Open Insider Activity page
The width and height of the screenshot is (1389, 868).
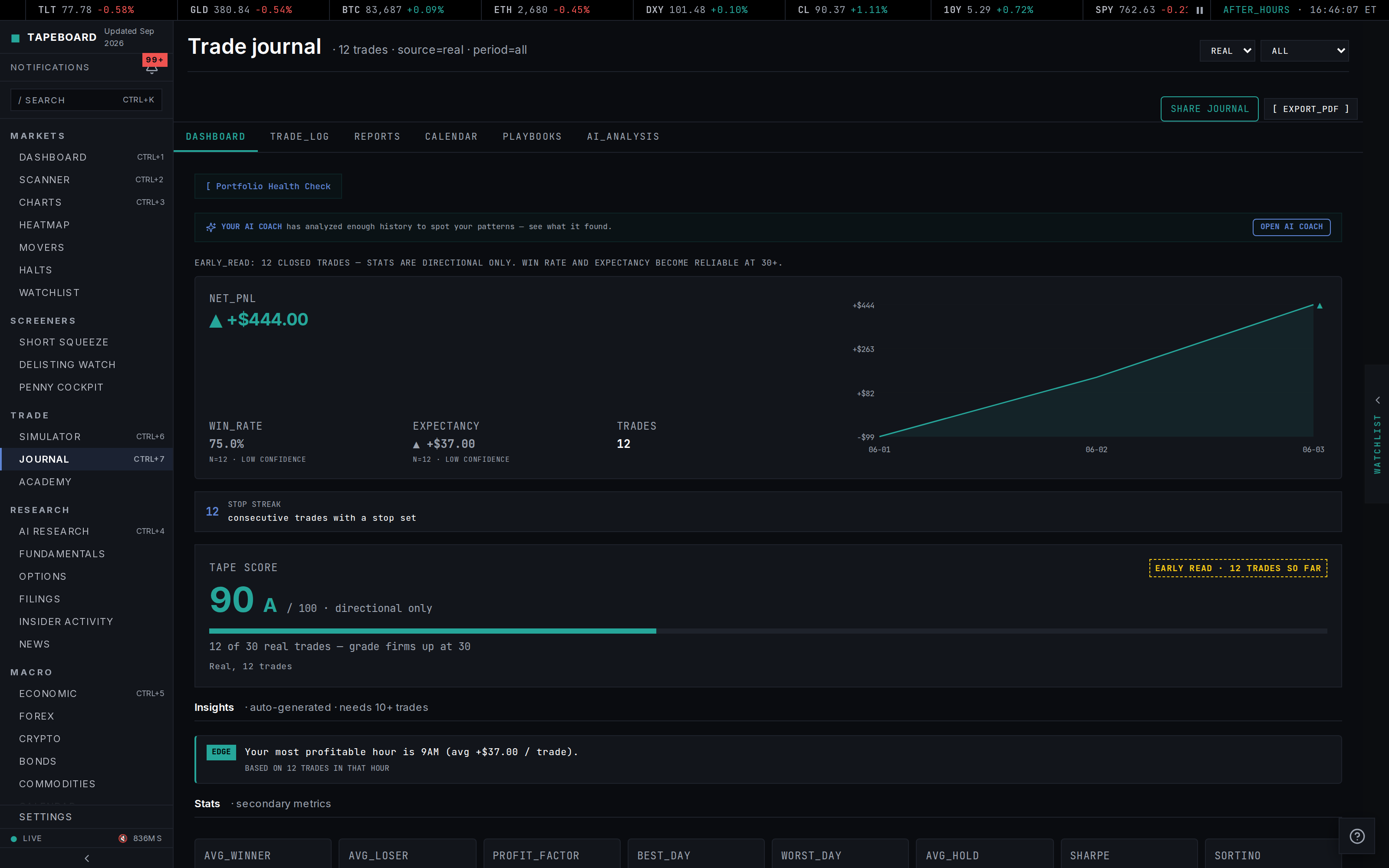point(87,622)
